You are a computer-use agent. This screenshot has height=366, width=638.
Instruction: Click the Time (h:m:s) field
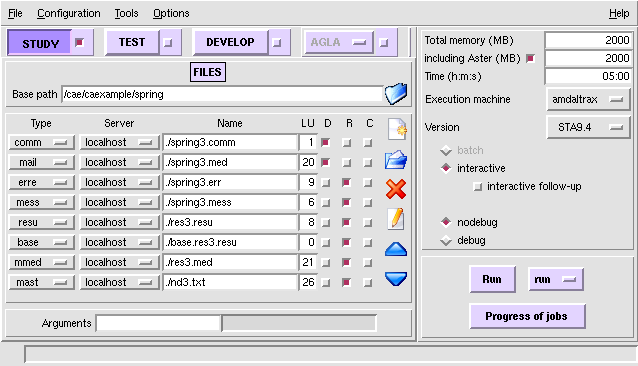(588, 76)
